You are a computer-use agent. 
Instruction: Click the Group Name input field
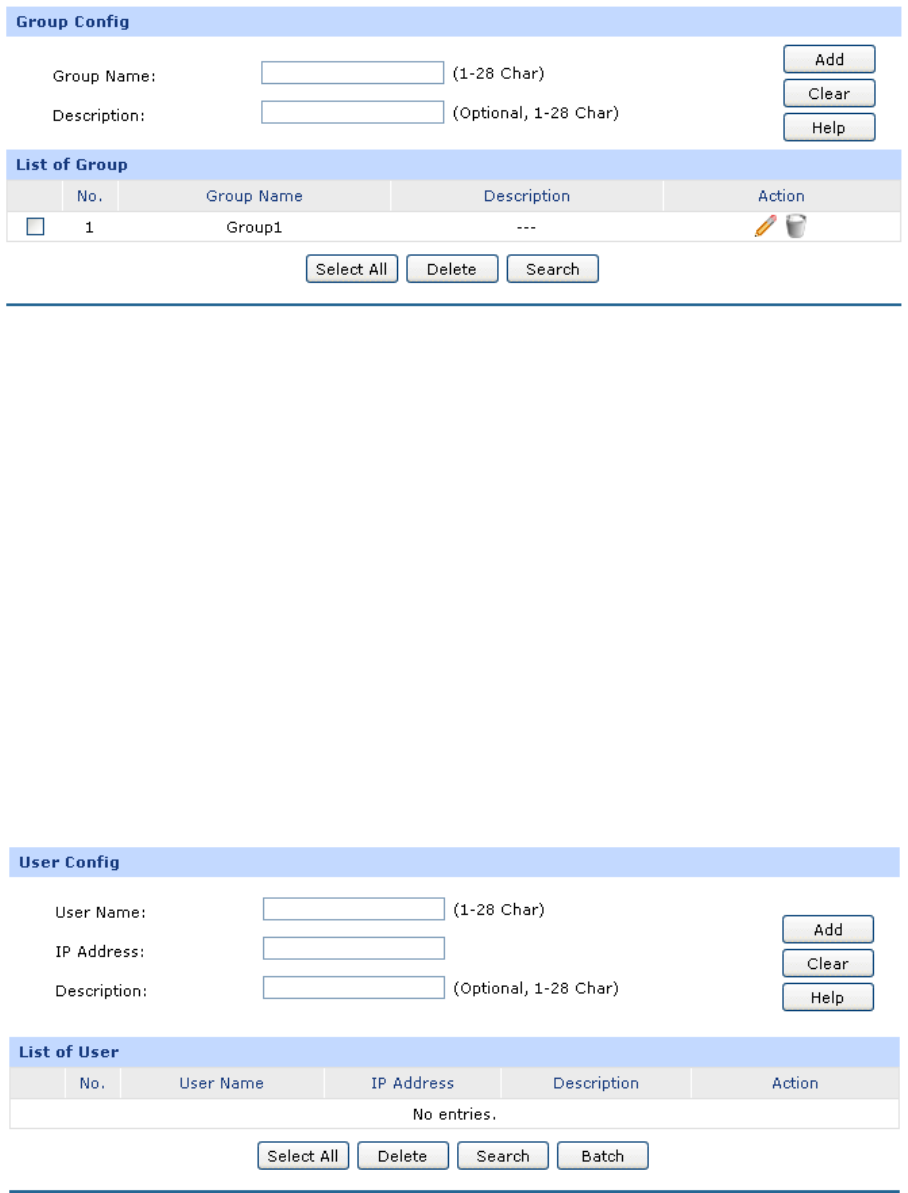[352, 73]
